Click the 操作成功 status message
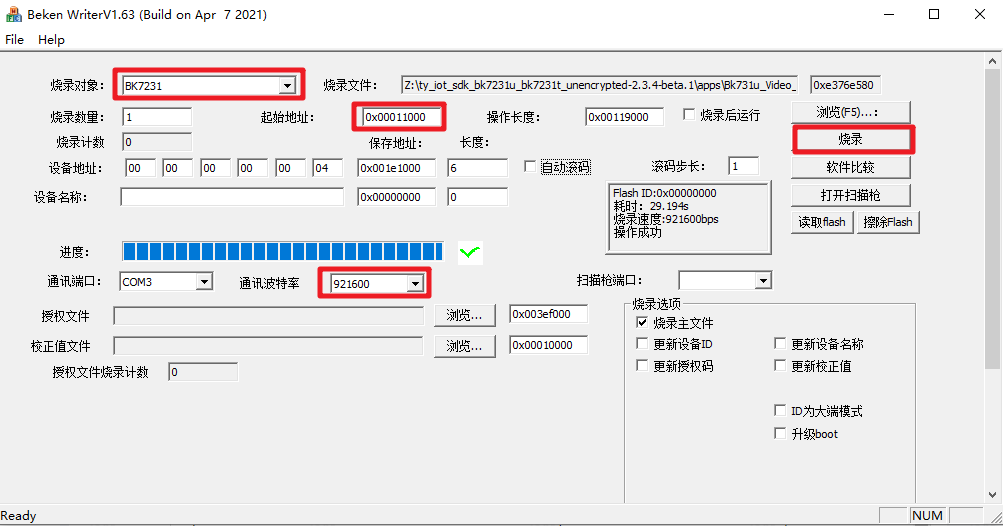Viewport: 1003px width, 526px height. [638, 232]
